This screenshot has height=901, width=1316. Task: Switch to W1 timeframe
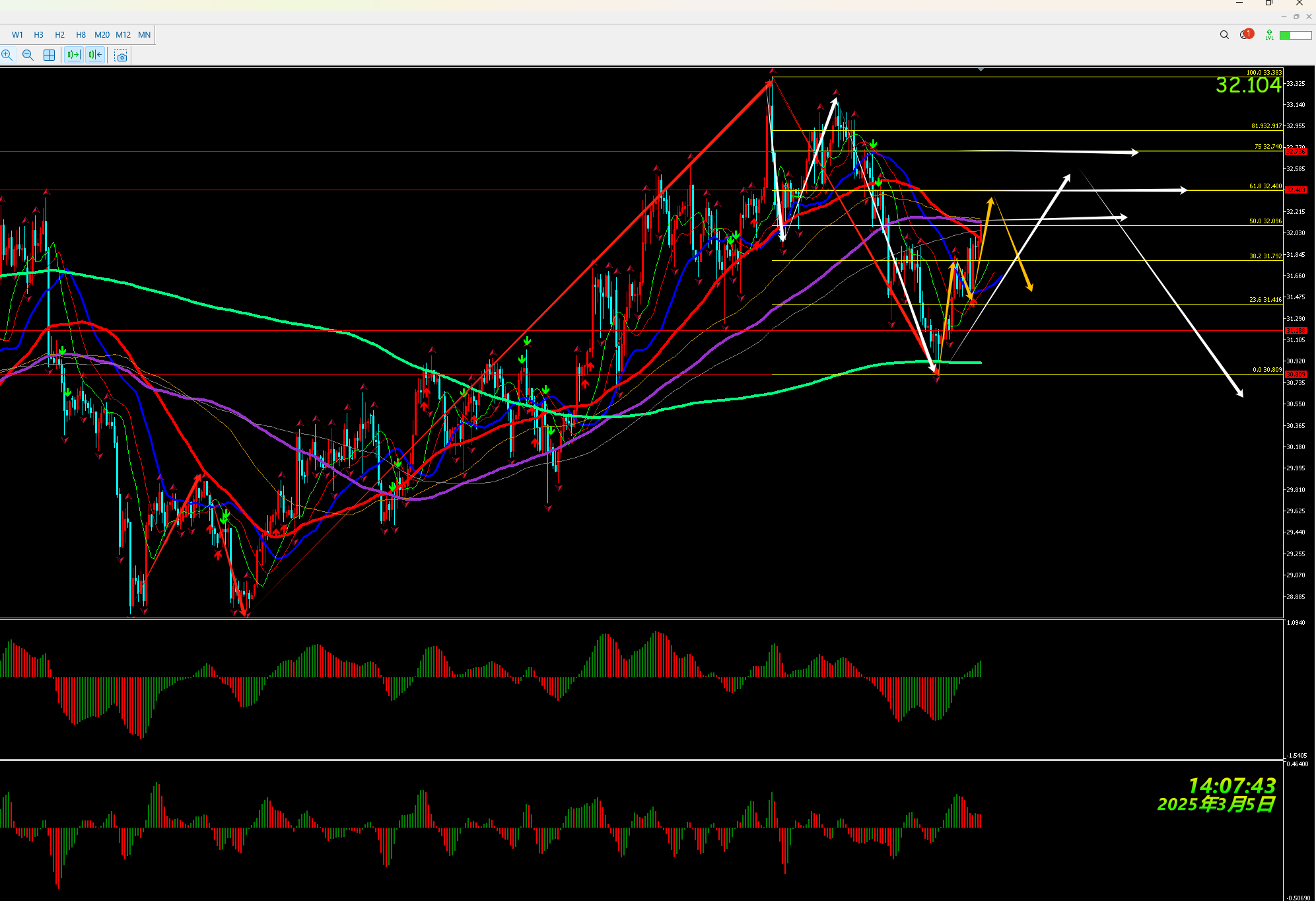click(17, 35)
